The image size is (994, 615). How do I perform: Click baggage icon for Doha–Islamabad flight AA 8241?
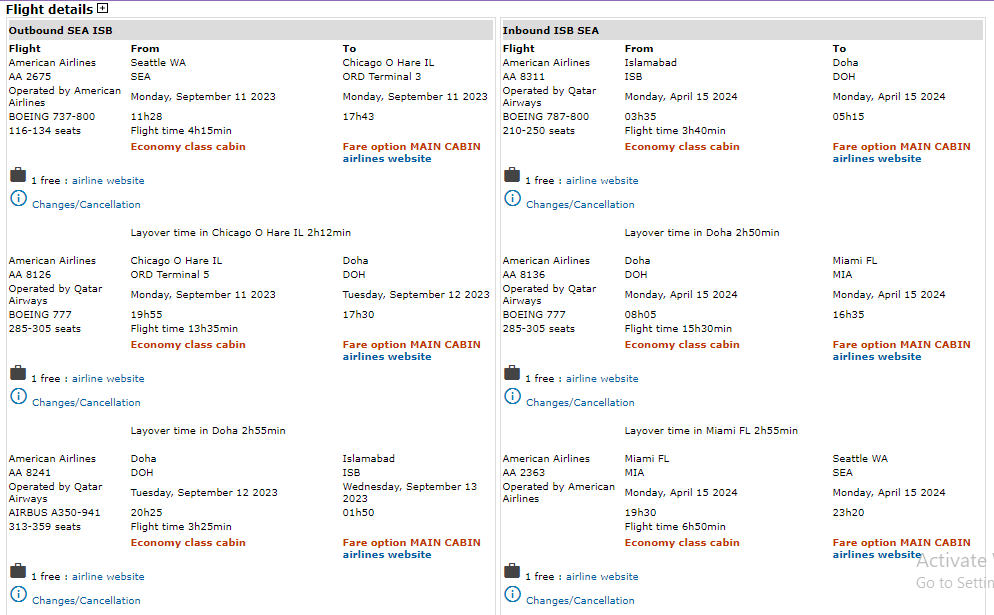tap(18, 572)
